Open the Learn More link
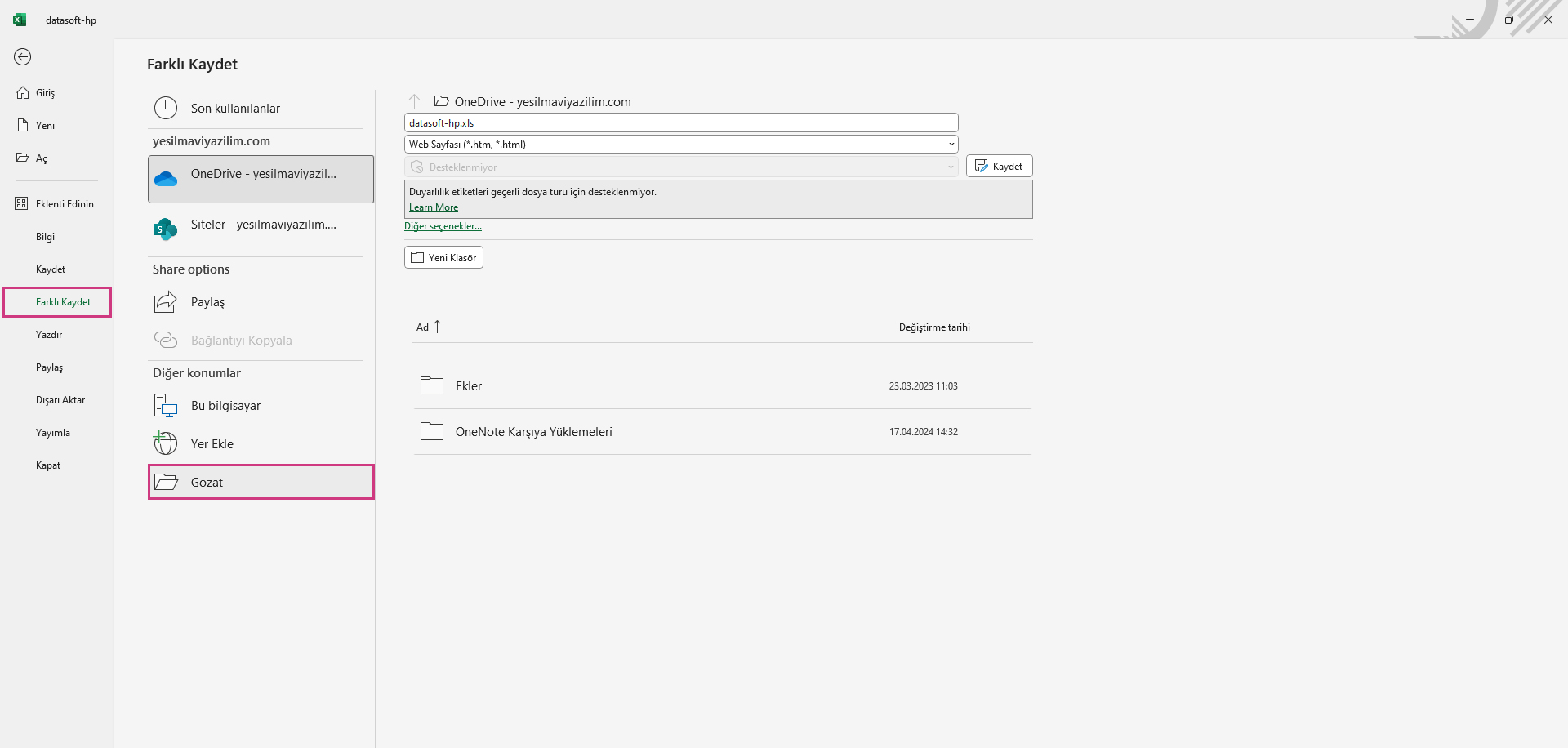This screenshot has height=748, width=1568. (434, 207)
